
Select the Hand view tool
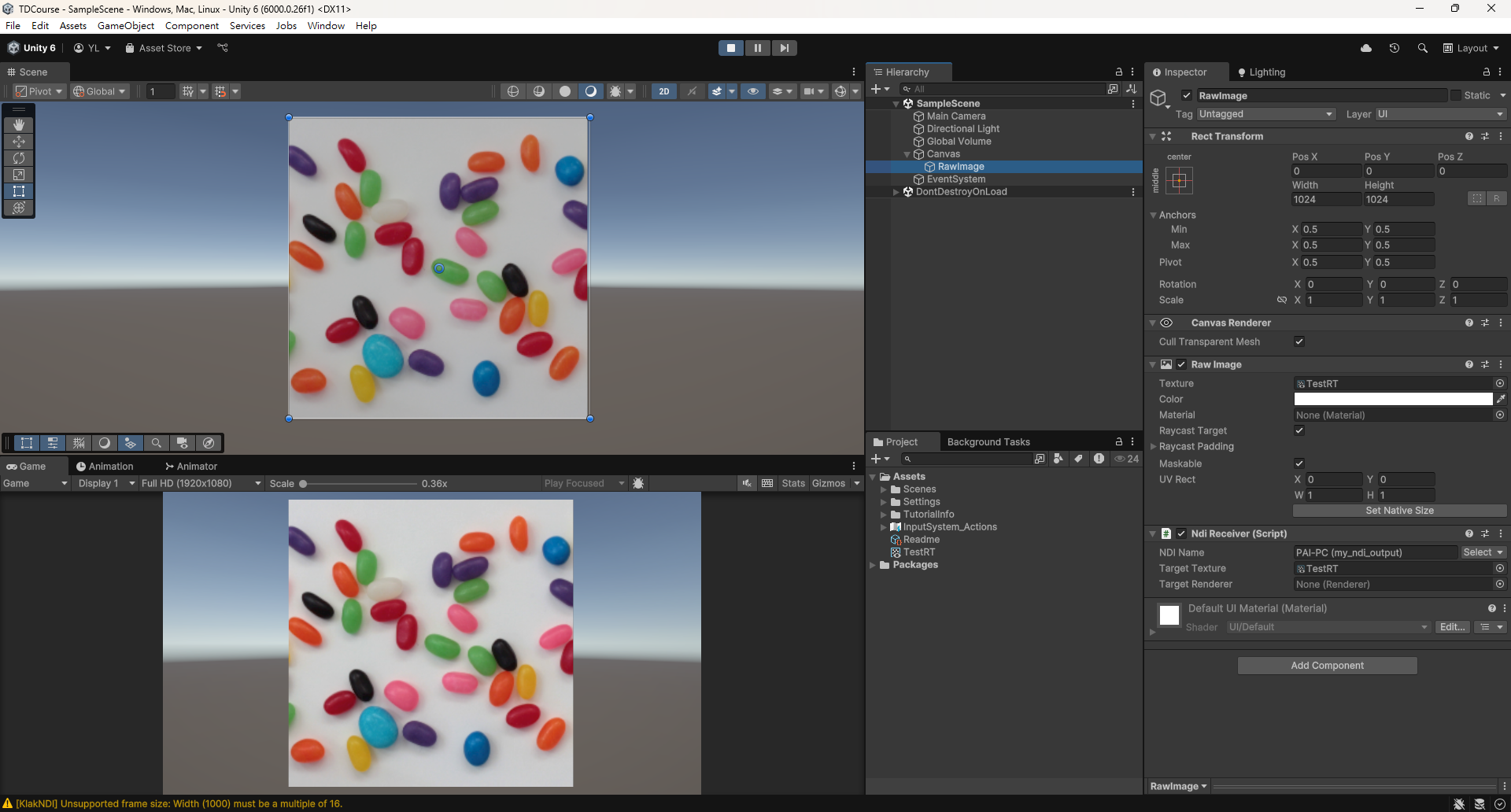click(x=19, y=125)
